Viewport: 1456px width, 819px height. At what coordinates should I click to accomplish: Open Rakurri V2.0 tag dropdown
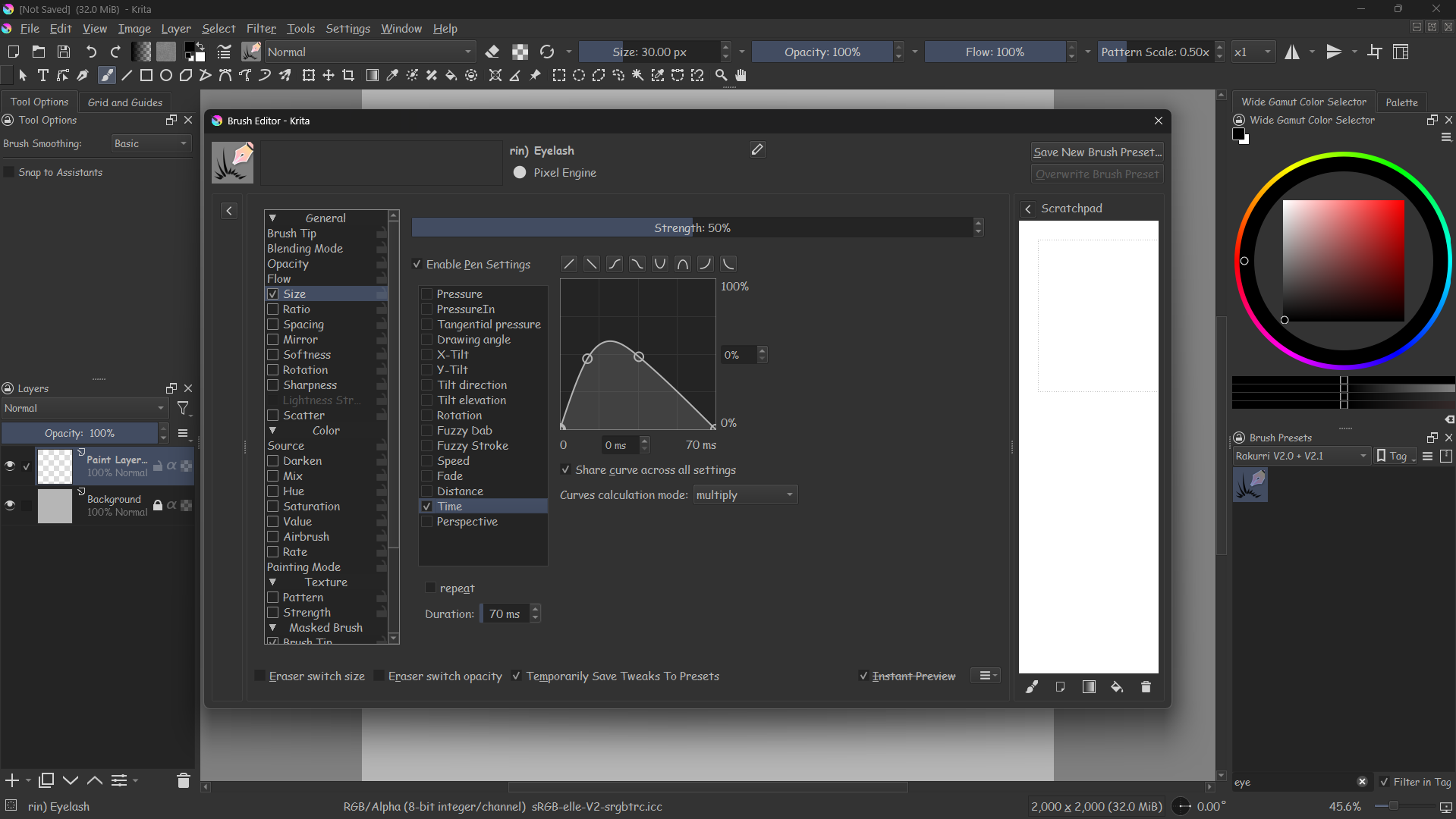[x=1300, y=456]
